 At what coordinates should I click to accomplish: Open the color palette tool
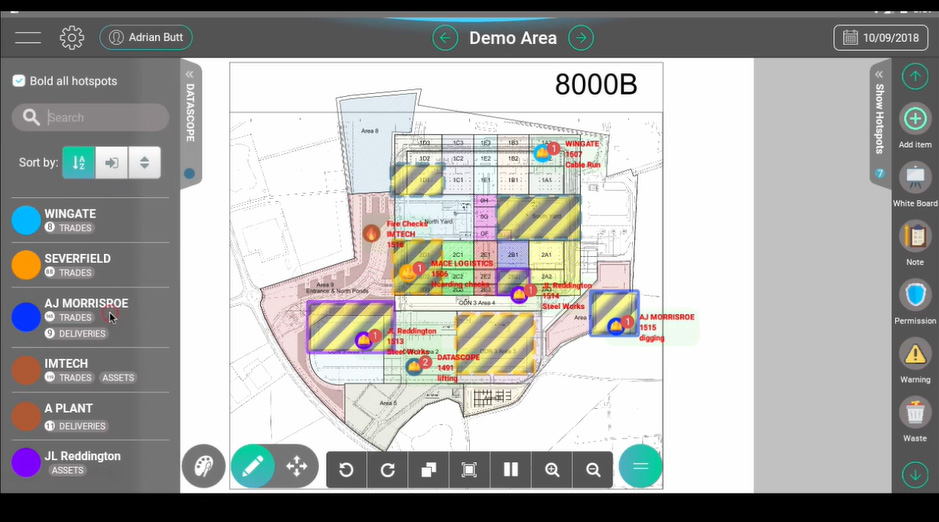click(x=204, y=466)
